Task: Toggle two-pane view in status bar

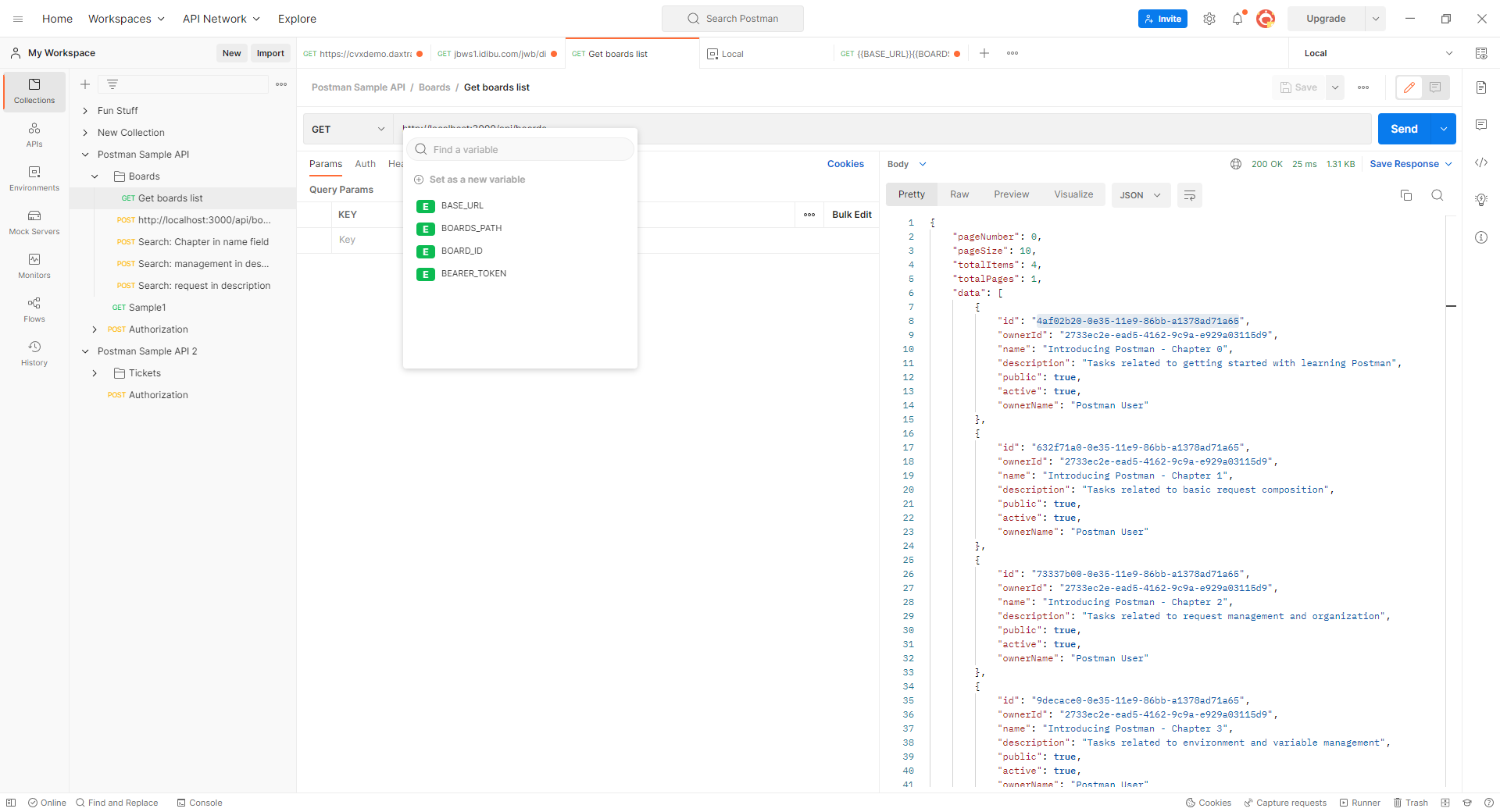Action: [x=1445, y=803]
